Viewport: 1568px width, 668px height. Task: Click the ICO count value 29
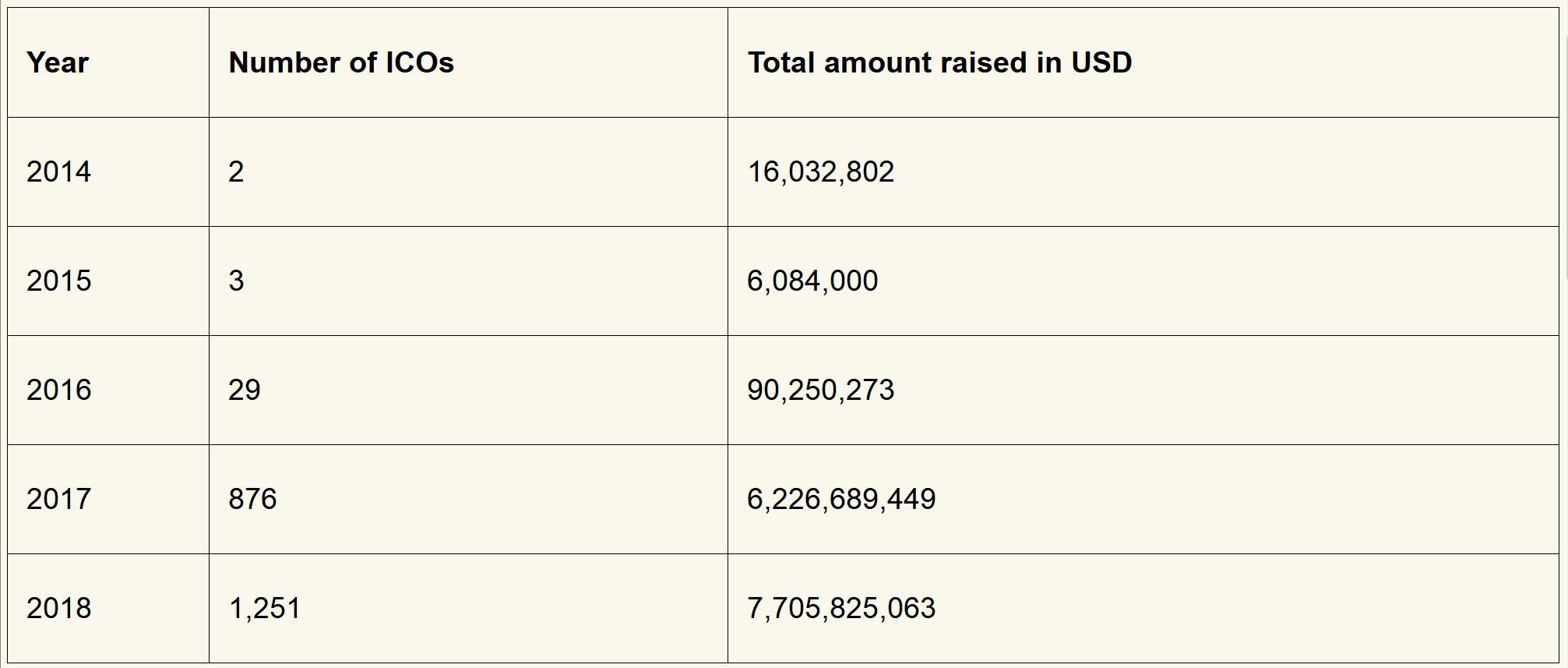coord(244,390)
